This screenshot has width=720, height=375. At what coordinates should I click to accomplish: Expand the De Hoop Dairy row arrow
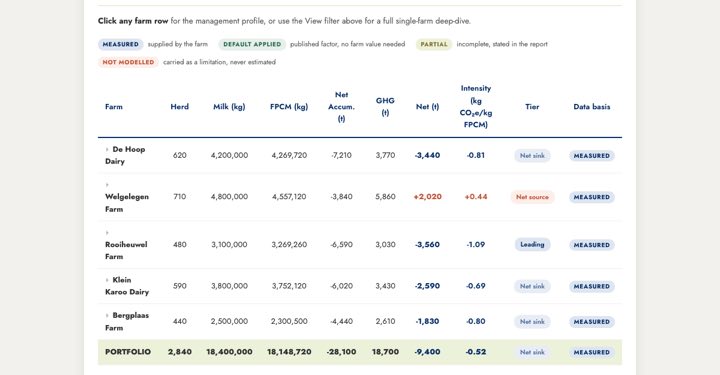(107, 149)
